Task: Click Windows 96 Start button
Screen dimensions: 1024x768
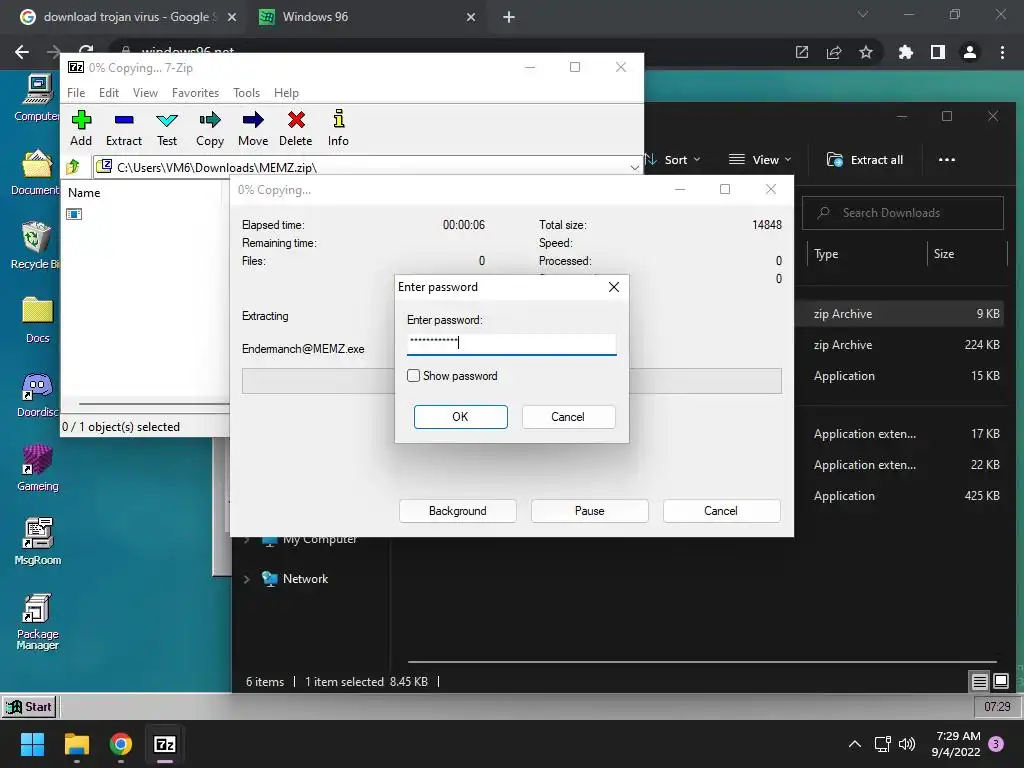Action: tap(29, 707)
